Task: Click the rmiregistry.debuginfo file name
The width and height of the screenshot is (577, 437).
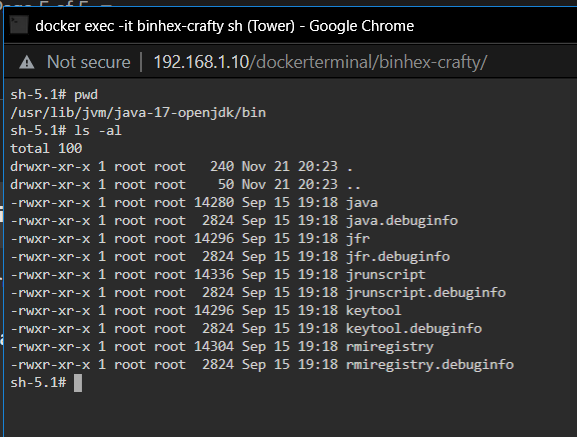Action: tap(430, 365)
